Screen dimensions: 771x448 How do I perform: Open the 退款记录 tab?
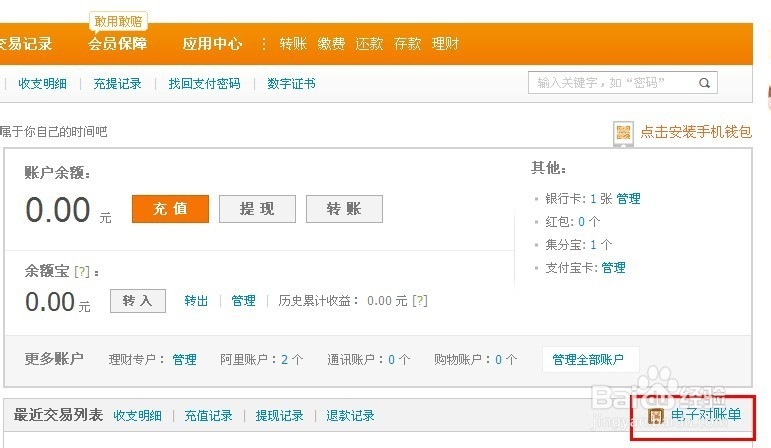pyautogui.click(x=350, y=416)
